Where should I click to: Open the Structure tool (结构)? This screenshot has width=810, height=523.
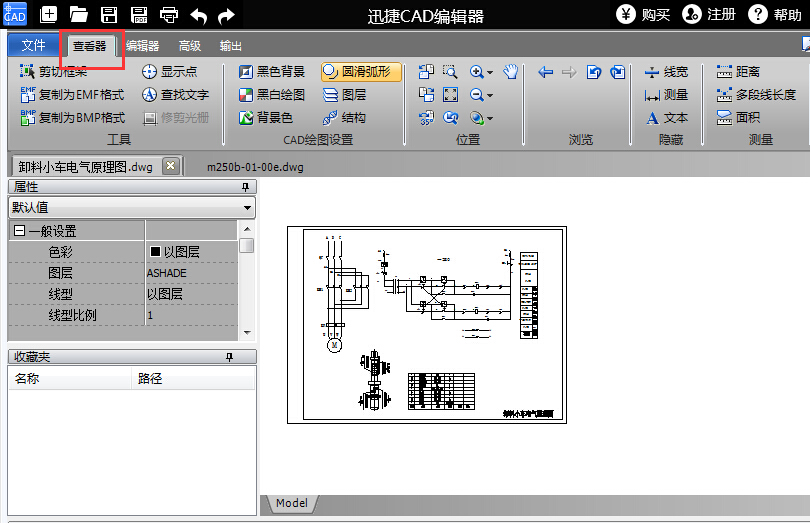click(x=344, y=118)
